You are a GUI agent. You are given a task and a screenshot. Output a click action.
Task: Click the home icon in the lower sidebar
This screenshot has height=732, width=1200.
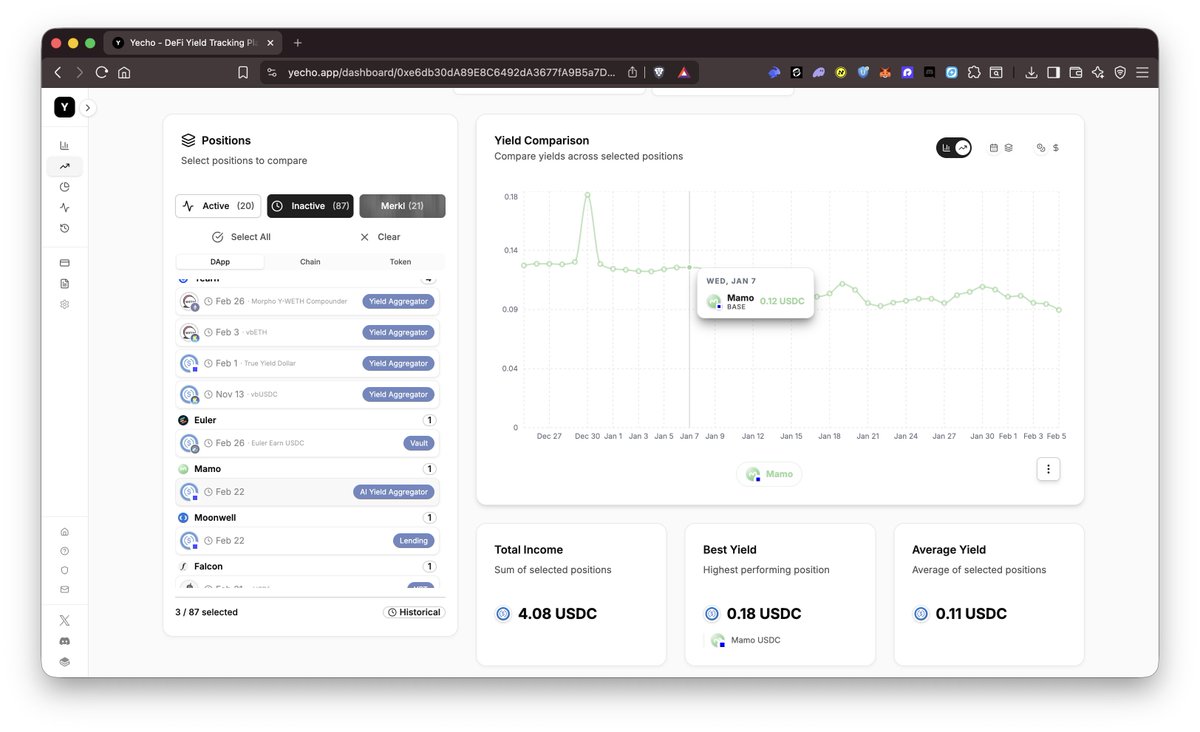[x=64, y=532]
